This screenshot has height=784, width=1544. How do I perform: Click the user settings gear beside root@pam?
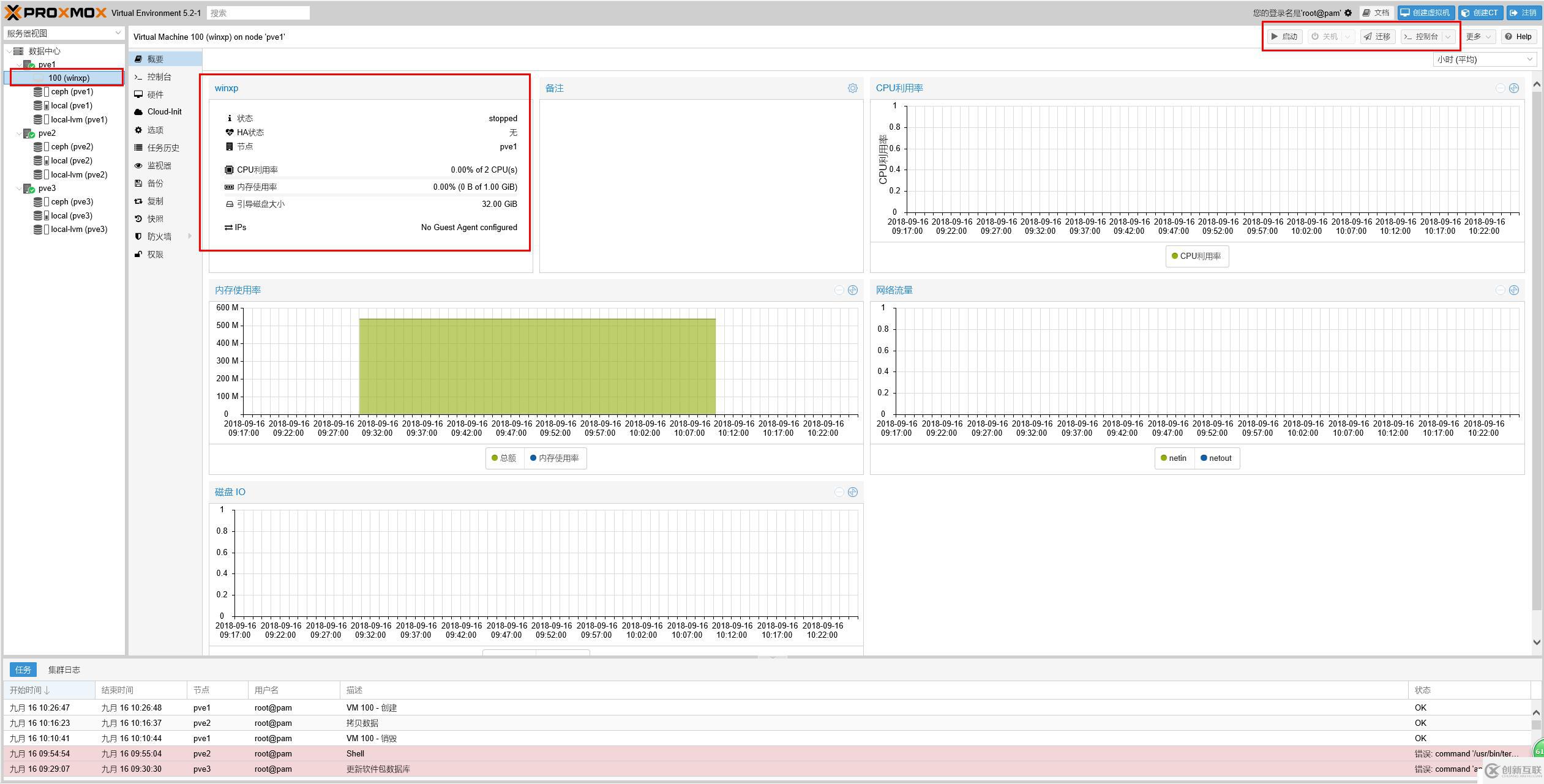(1348, 13)
